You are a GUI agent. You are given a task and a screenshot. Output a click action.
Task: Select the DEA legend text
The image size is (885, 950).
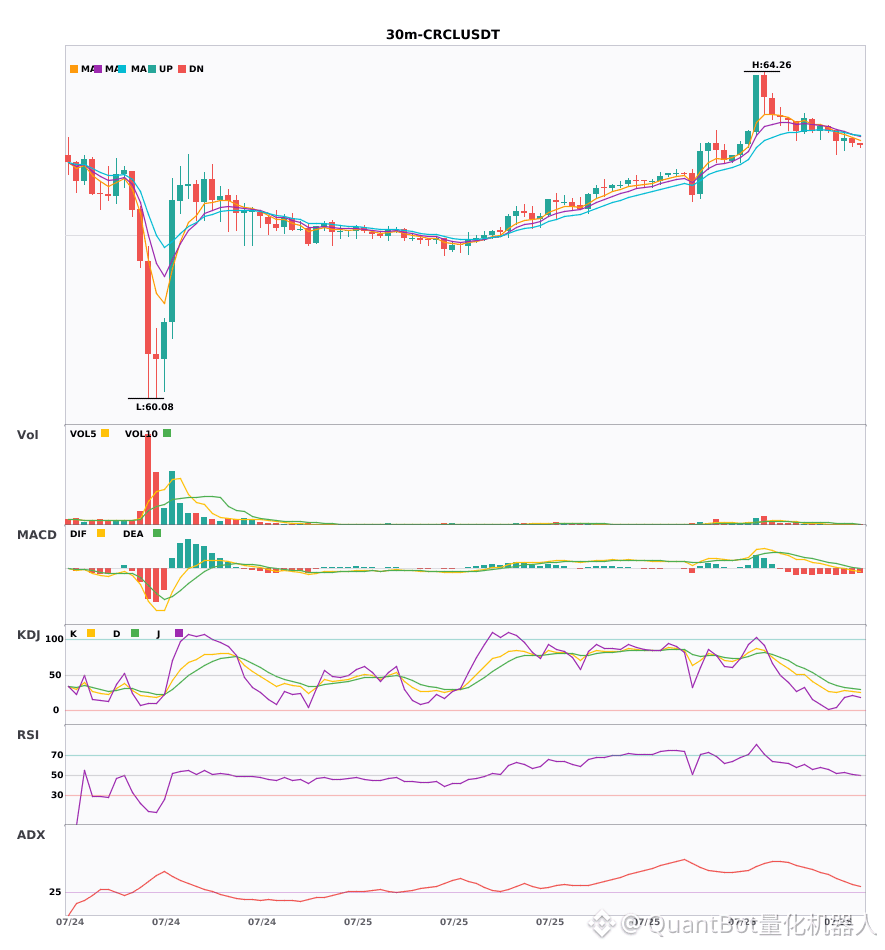[x=133, y=534]
